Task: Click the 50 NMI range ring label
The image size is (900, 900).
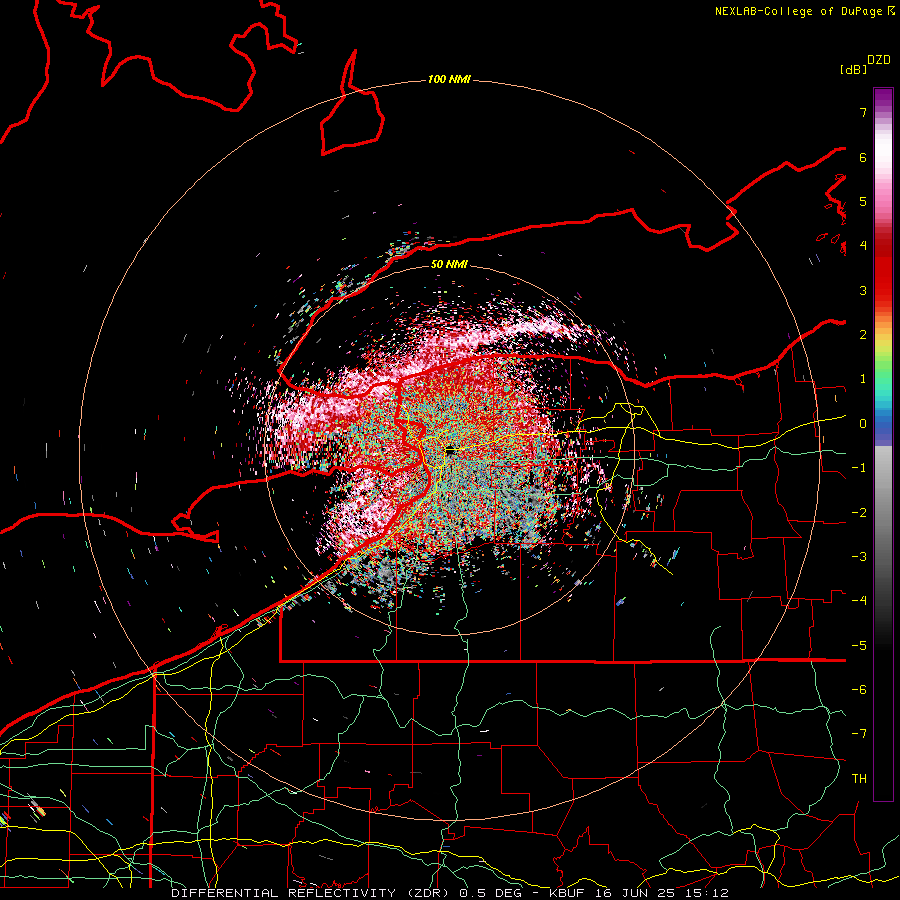Action: [x=449, y=264]
